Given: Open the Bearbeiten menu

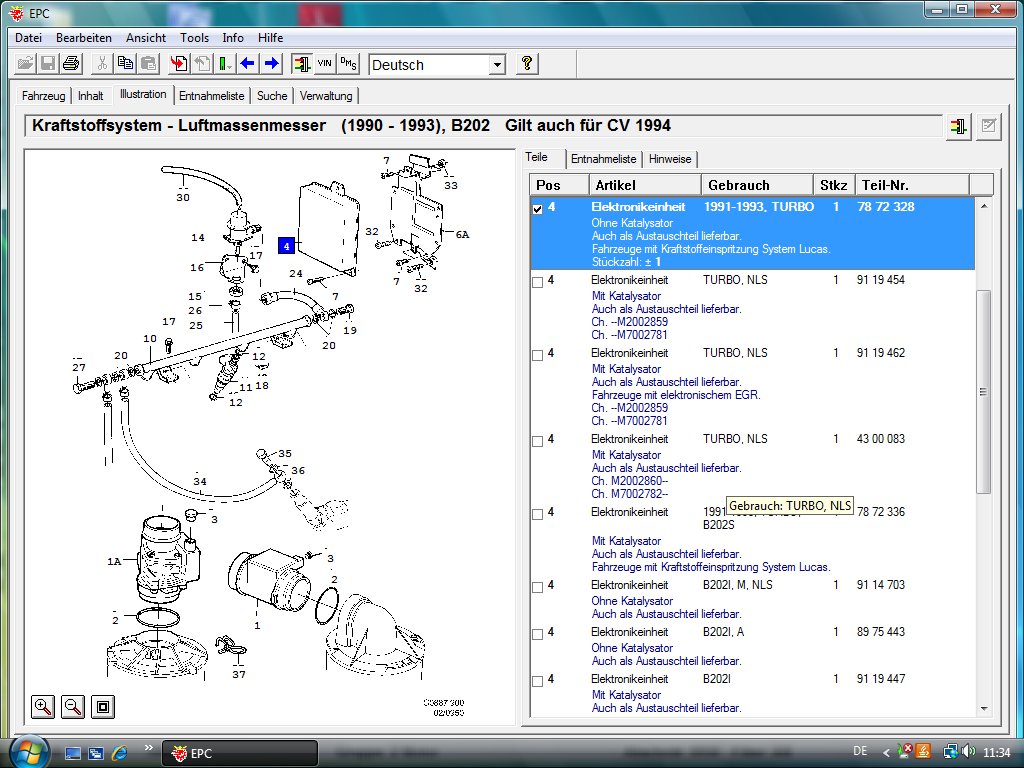Looking at the screenshot, I should point(84,38).
